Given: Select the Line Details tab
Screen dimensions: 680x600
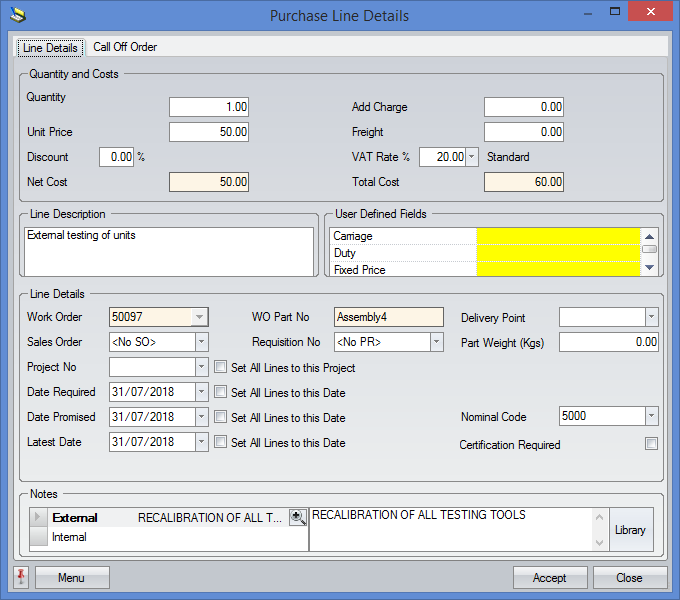Looking at the screenshot, I should pos(50,48).
